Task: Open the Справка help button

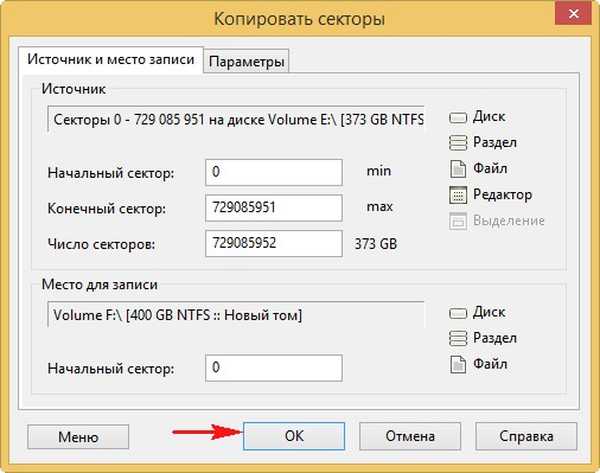Action: [526, 436]
